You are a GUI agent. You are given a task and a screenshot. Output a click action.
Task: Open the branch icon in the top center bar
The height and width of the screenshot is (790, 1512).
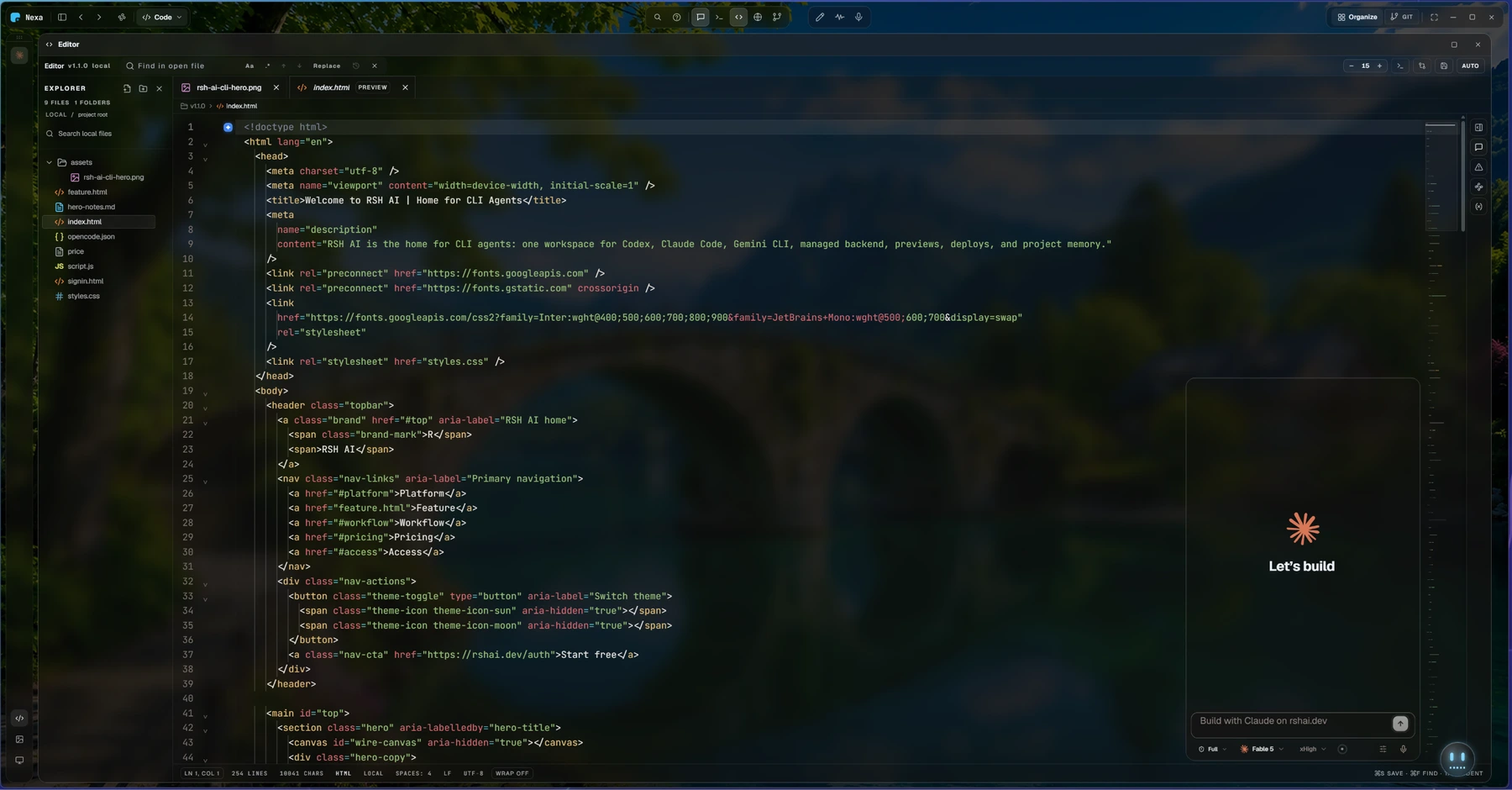[x=777, y=17]
